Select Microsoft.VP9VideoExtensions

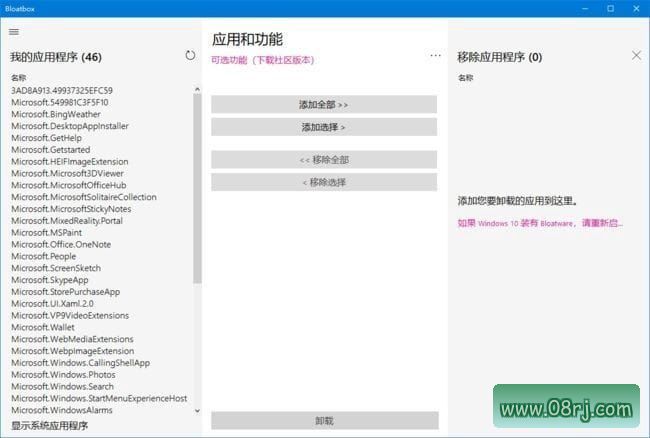(x=70, y=315)
